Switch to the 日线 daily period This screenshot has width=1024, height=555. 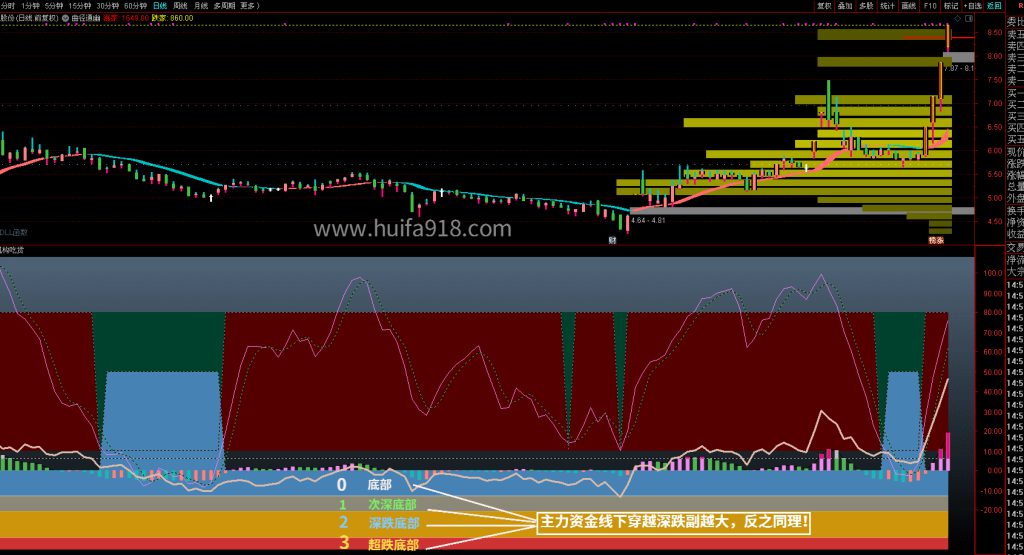click(x=160, y=6)
